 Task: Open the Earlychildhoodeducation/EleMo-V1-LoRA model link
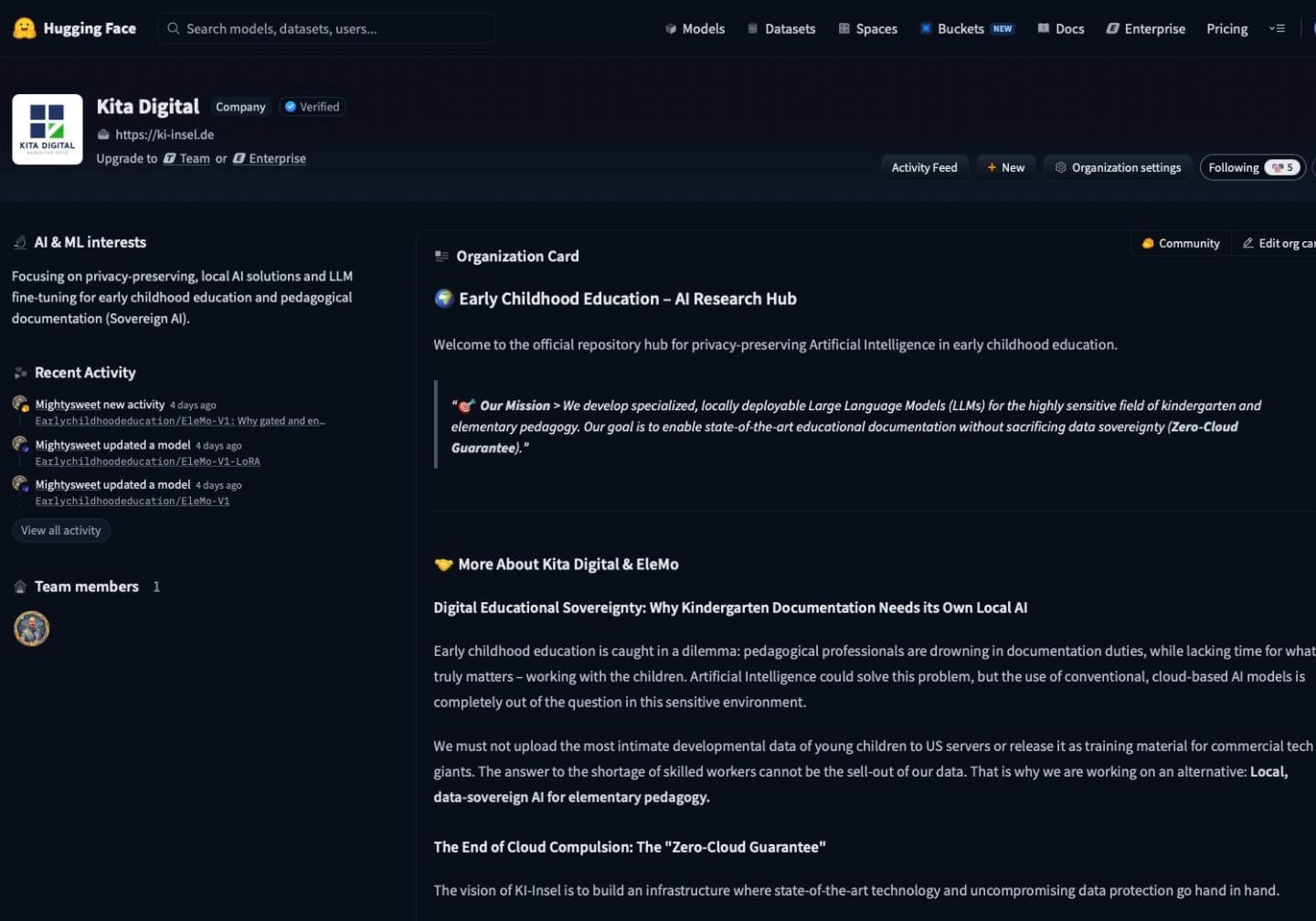coord(148,461)
